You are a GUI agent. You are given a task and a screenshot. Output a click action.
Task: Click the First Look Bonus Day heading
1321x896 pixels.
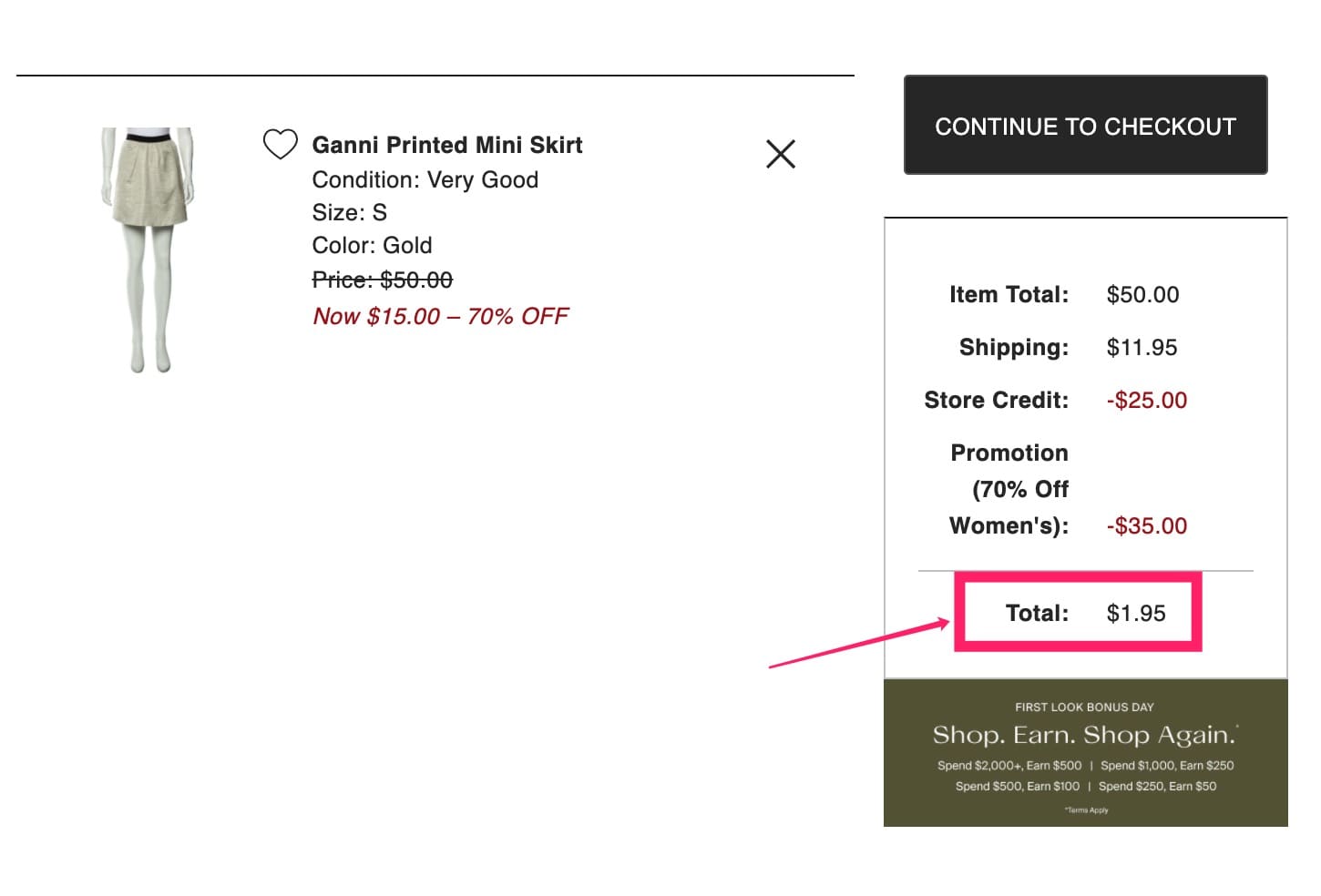tap(1084, 707)
